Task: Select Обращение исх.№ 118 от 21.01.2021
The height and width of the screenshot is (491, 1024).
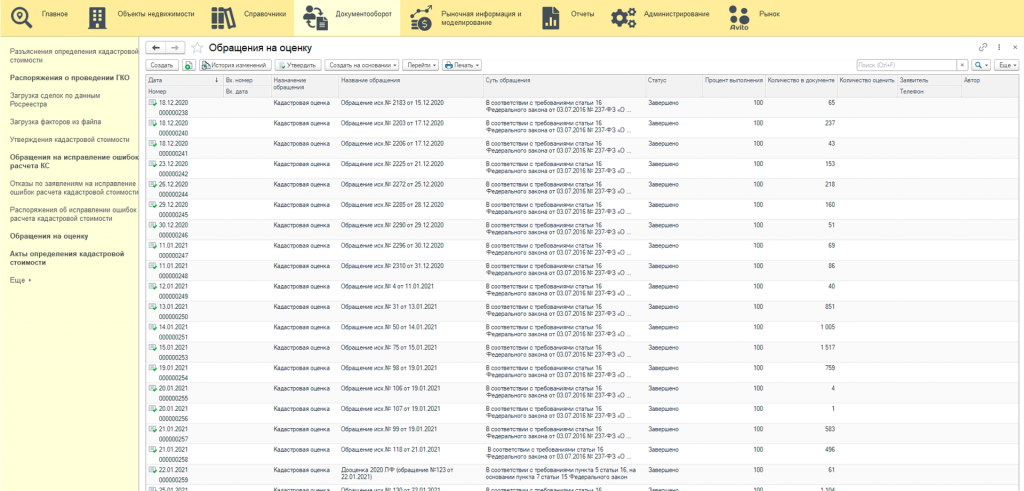Action: pos(391,449)
